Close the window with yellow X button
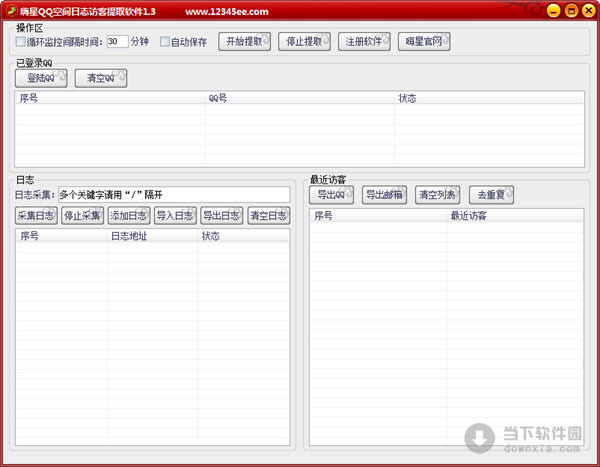 pos(589,10)
